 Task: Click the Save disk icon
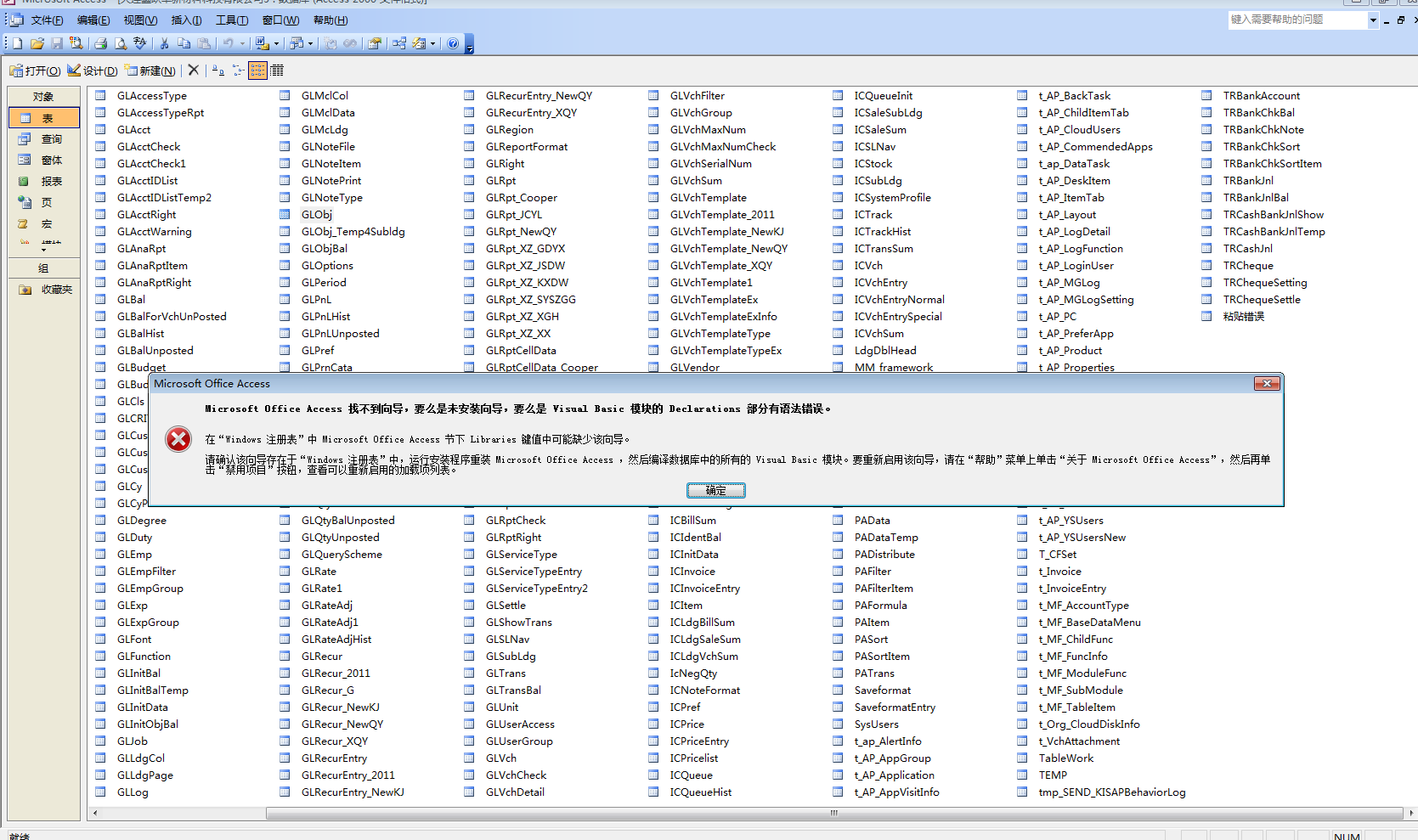pos(57,43)
